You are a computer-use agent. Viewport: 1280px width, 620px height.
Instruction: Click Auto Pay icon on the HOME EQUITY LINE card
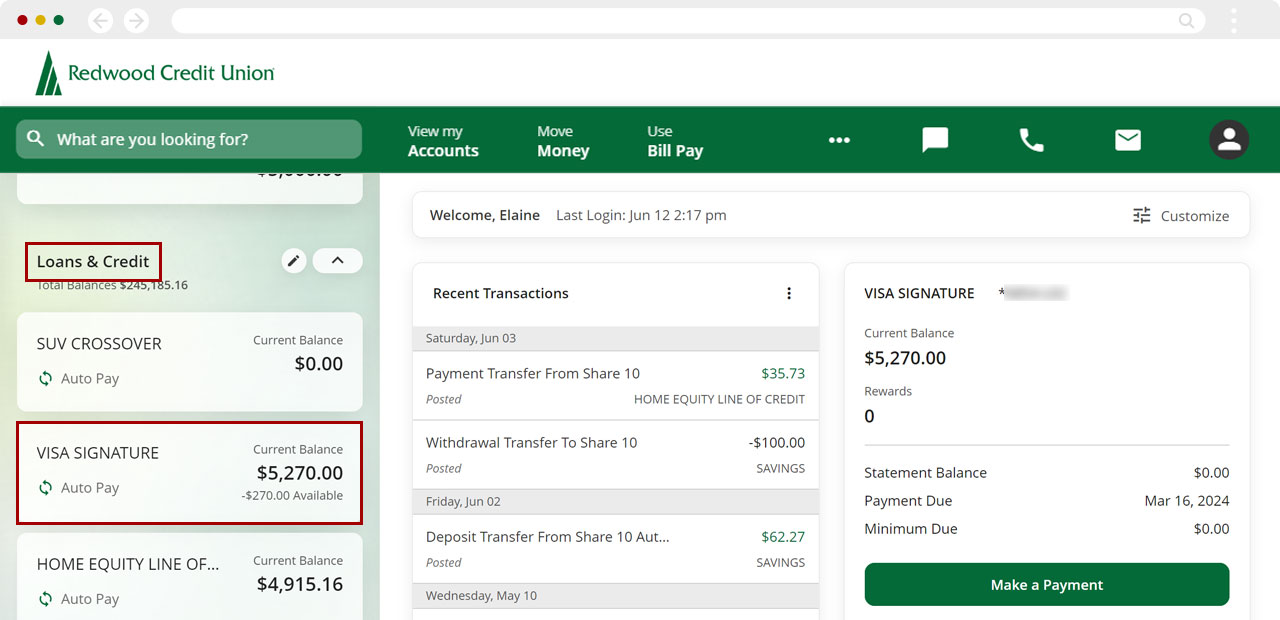click(x=45, y=599)
